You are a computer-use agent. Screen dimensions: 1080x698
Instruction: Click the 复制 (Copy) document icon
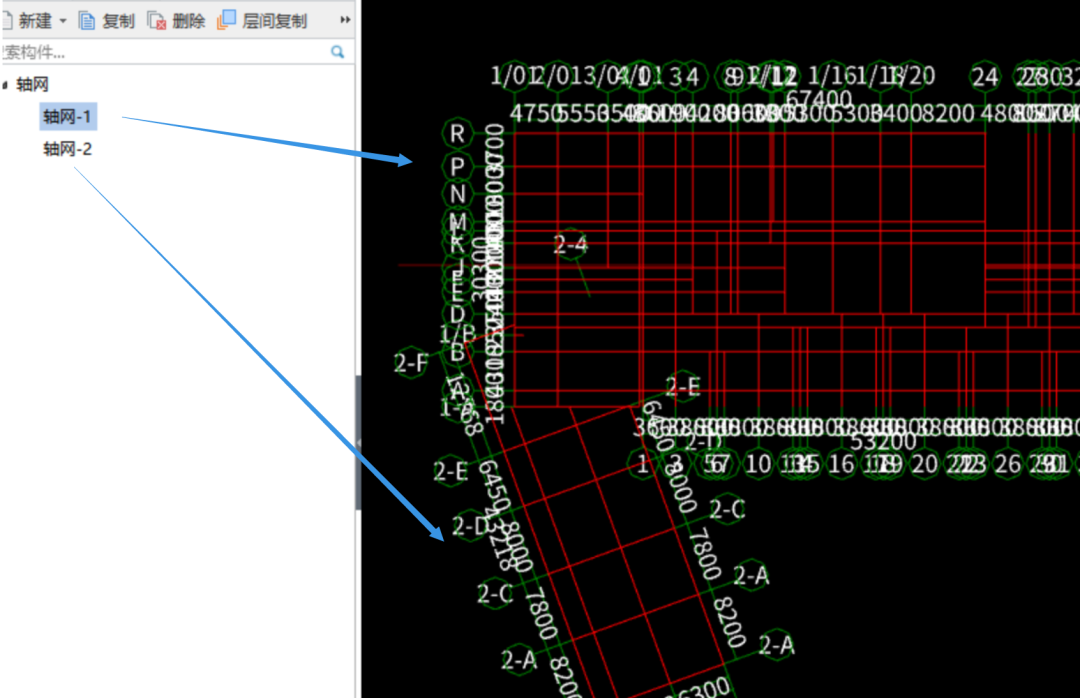click(x=87, y=21)
